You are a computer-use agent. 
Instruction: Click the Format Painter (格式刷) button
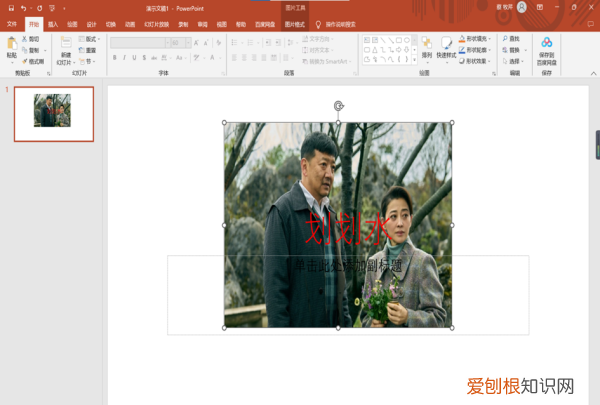tap(33, 61)
